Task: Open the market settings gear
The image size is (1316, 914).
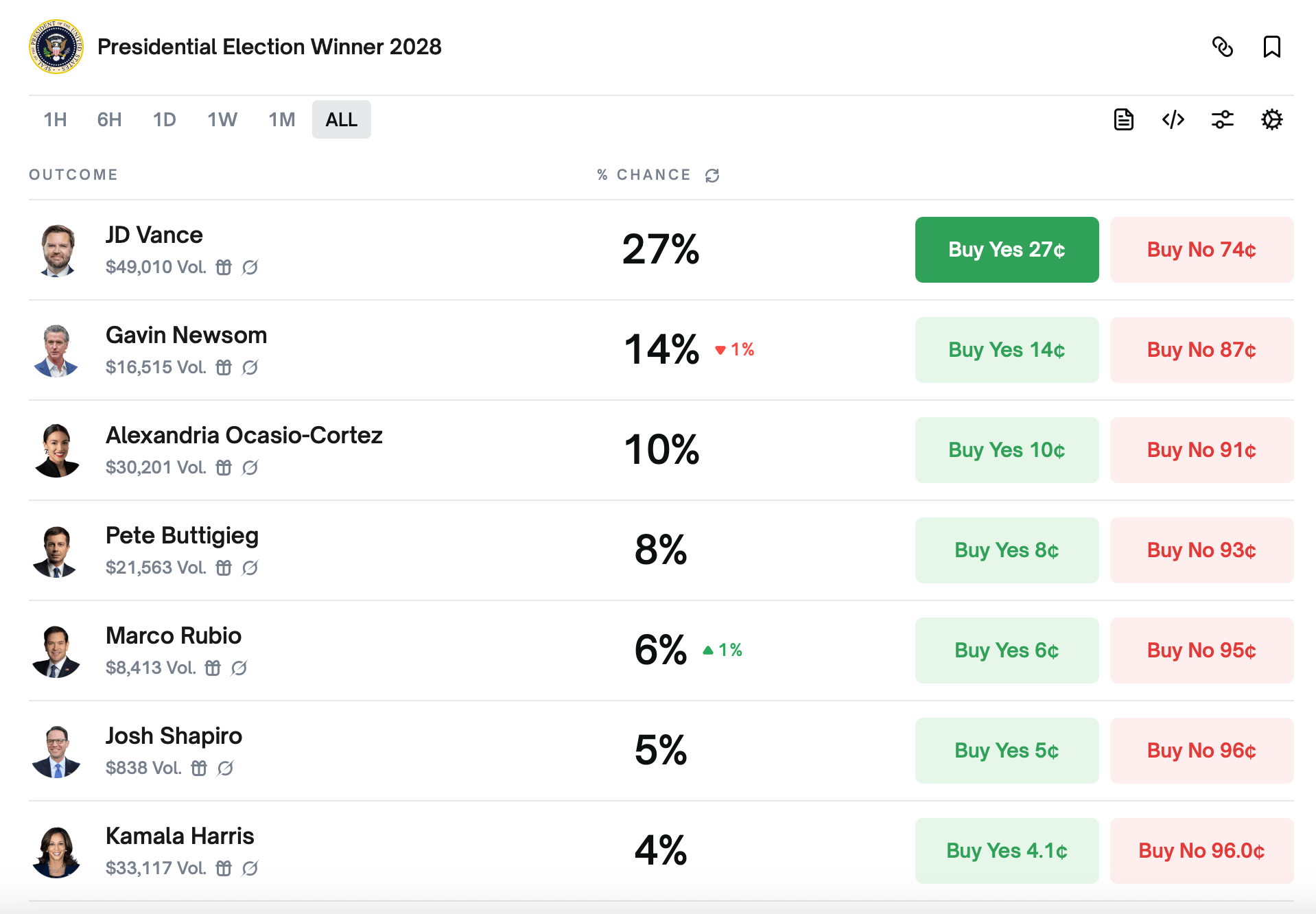Action: point(1272,119)
